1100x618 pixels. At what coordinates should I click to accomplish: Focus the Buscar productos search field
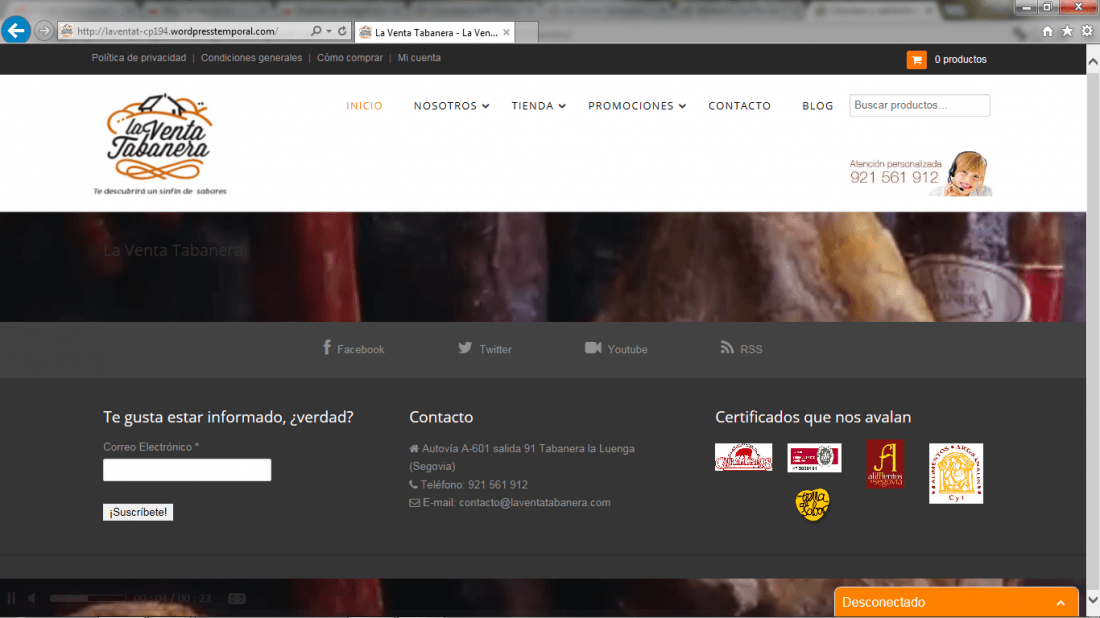pos(919,105)
